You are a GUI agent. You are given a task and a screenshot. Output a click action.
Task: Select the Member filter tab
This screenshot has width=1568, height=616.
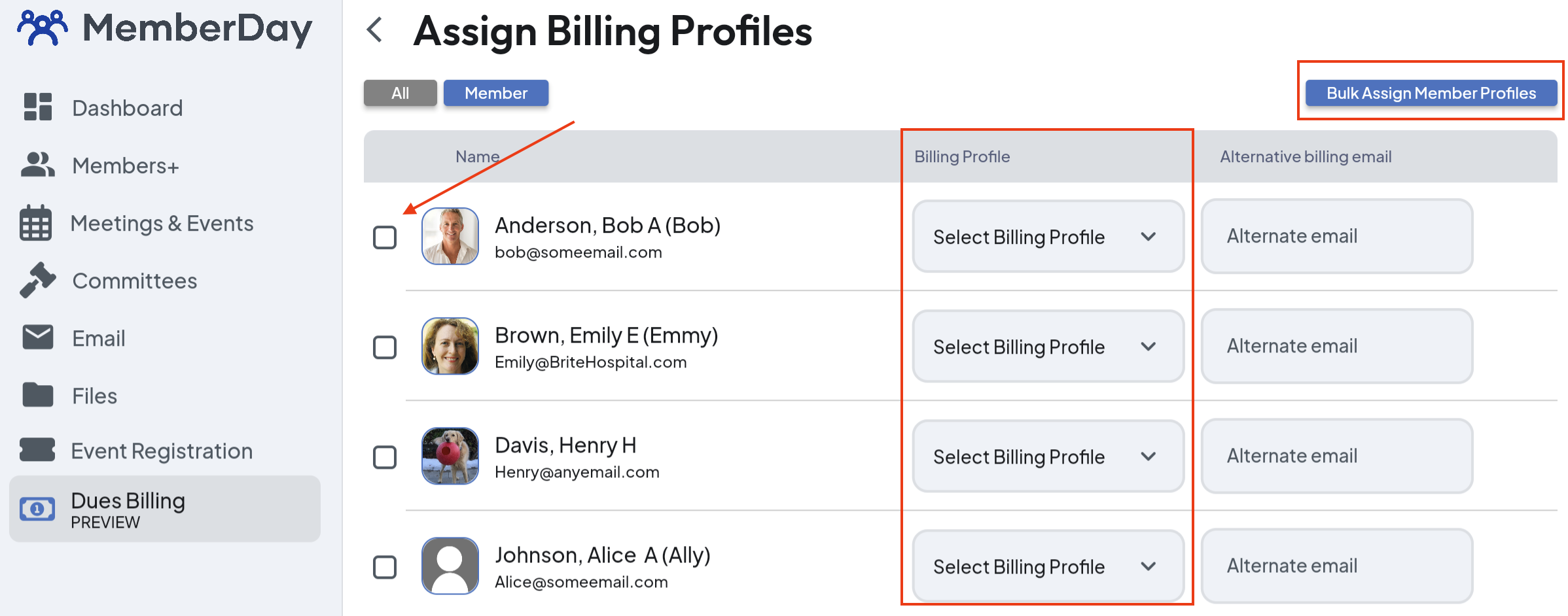click(x=495, y=93)
